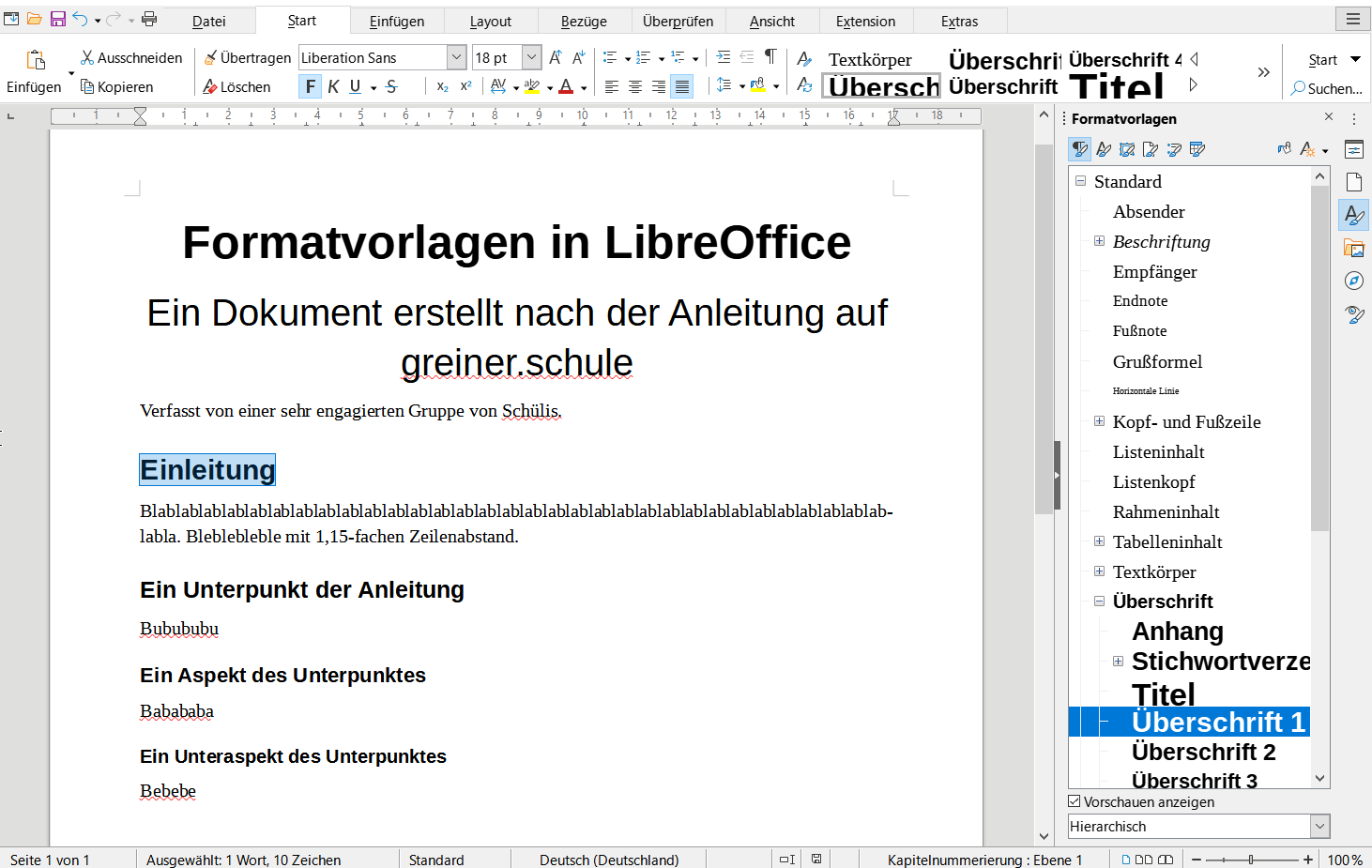Open the folder icon to load a document
The image size is (1372, 868).
click(x=34, y=19)
